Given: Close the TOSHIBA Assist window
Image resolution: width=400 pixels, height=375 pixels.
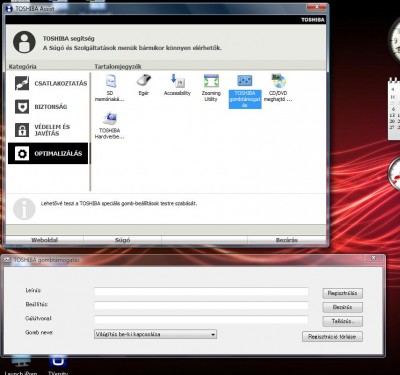Looking at the screenshot, I should (317, 7).
